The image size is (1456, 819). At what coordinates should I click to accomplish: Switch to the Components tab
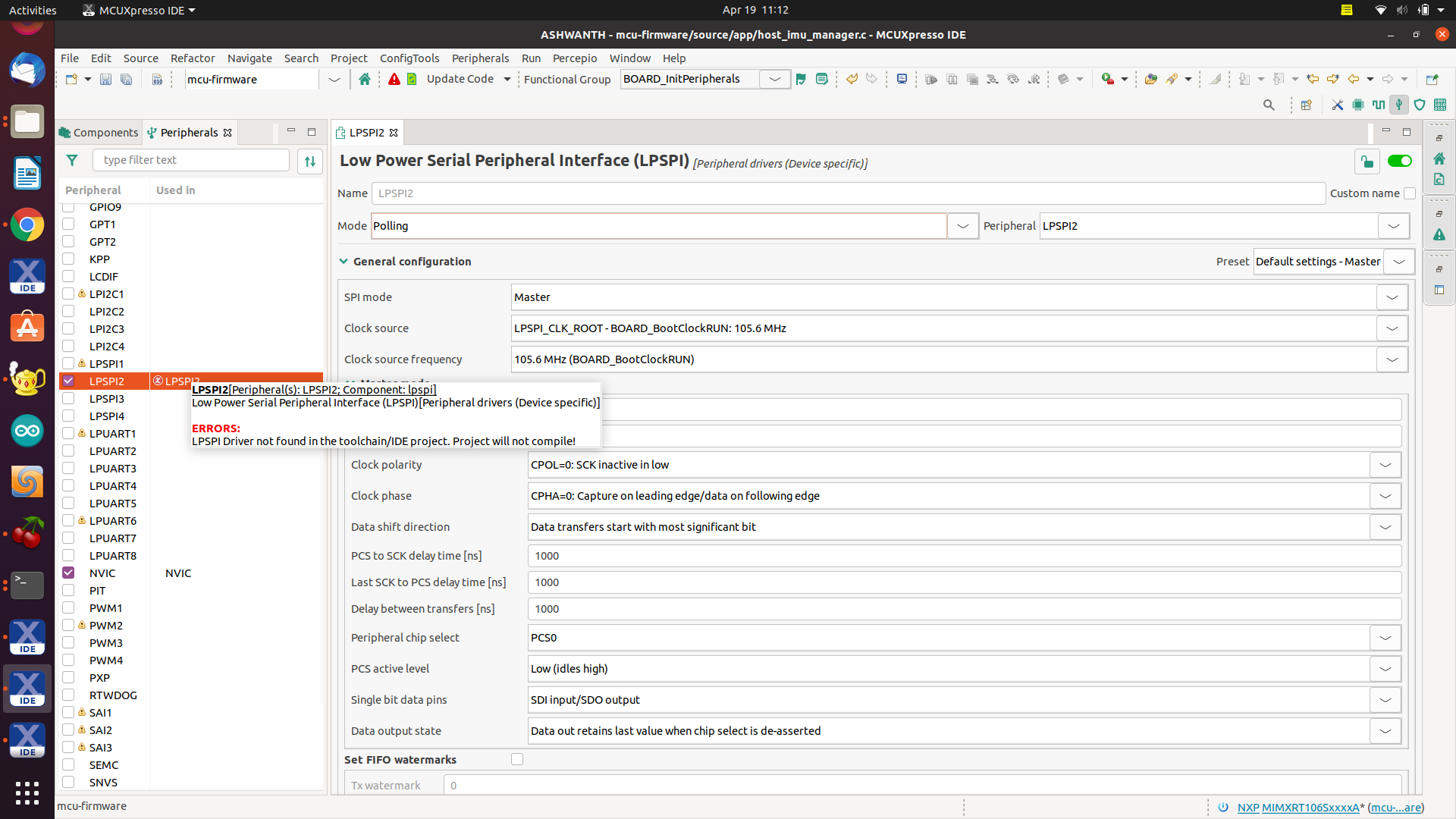point(105,132)
